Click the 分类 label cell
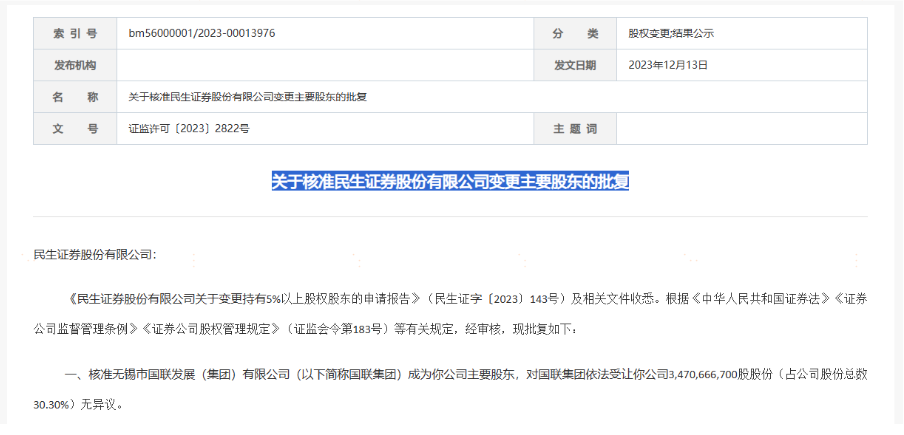 click(x=575, y=33)
